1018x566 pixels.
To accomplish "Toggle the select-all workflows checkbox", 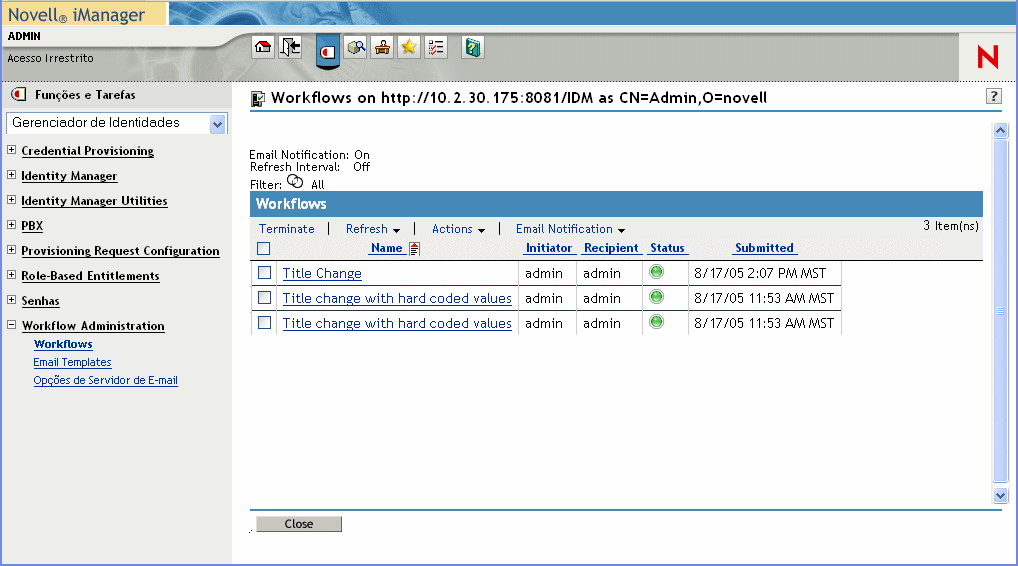I will click(x=264, y=249).
